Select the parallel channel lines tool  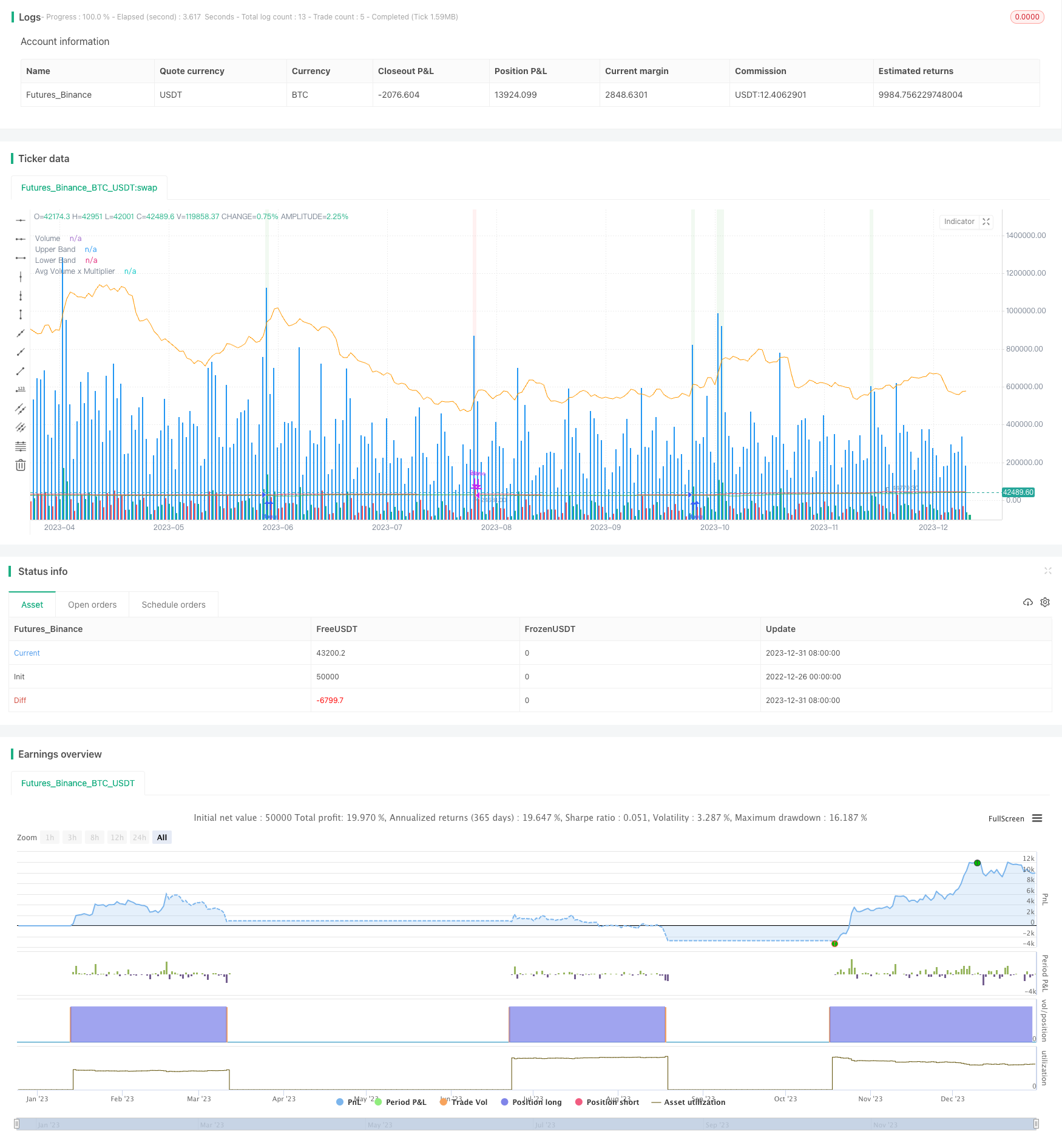21,409
